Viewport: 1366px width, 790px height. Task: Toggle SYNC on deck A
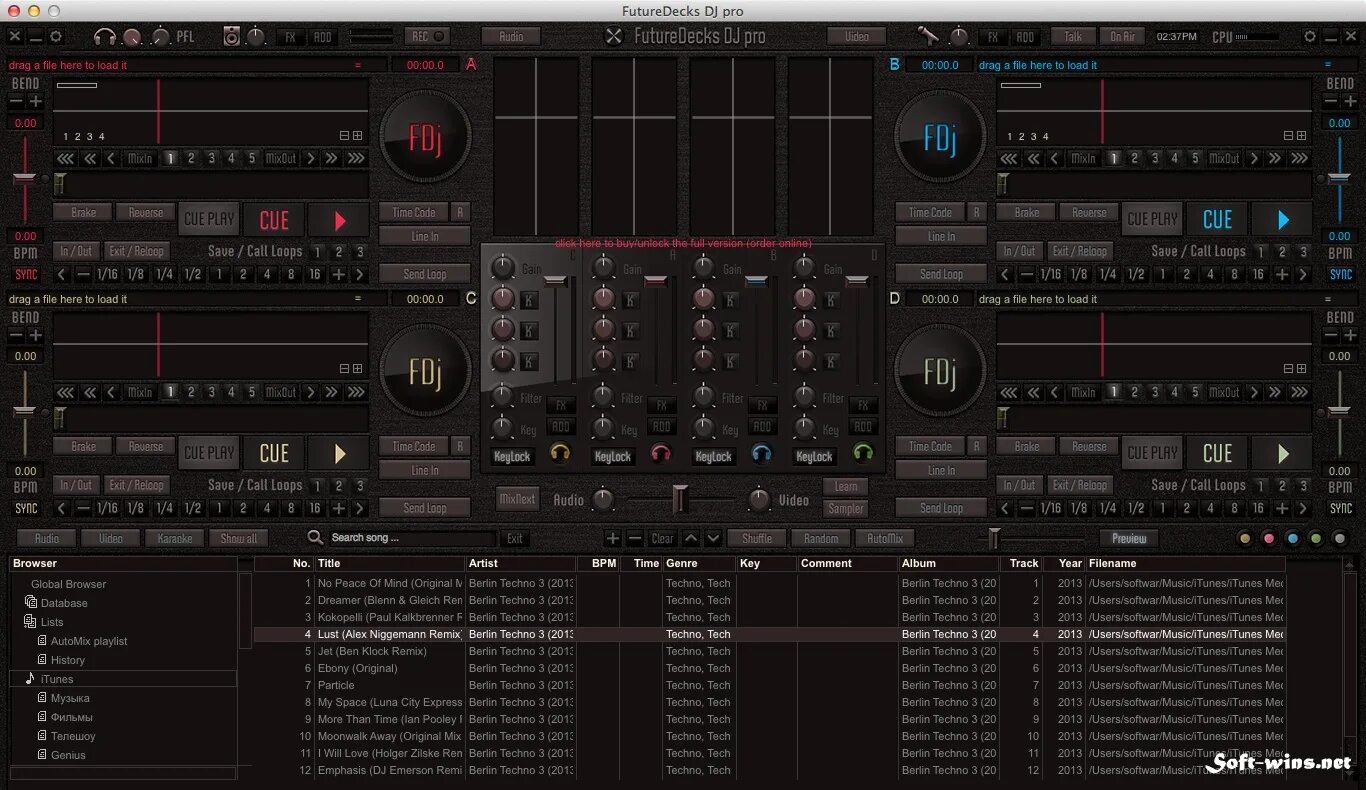pos(26,274)
